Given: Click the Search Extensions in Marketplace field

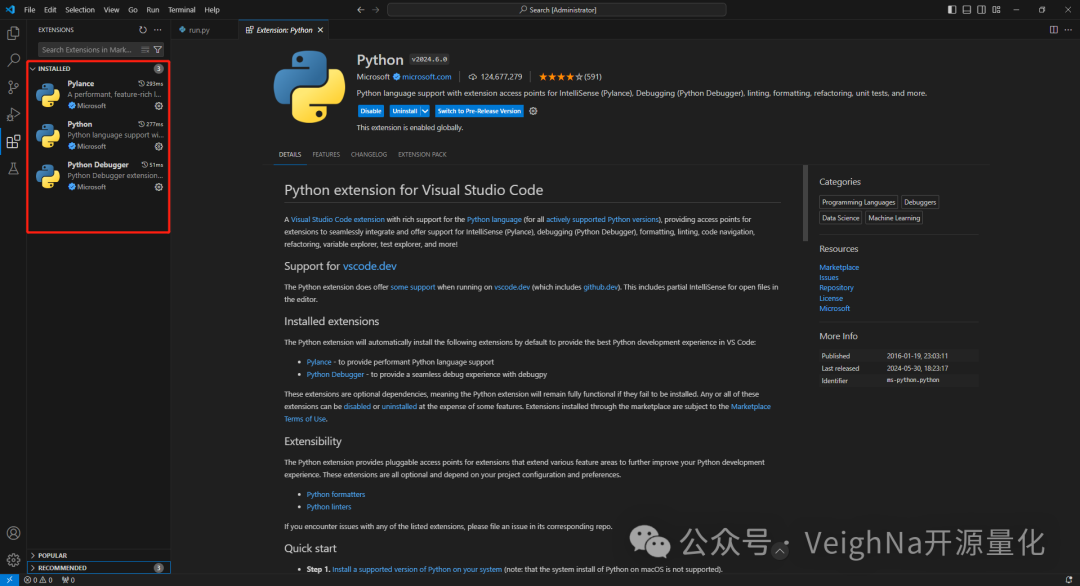Looking at the screenshot, I should coord(87,49).
